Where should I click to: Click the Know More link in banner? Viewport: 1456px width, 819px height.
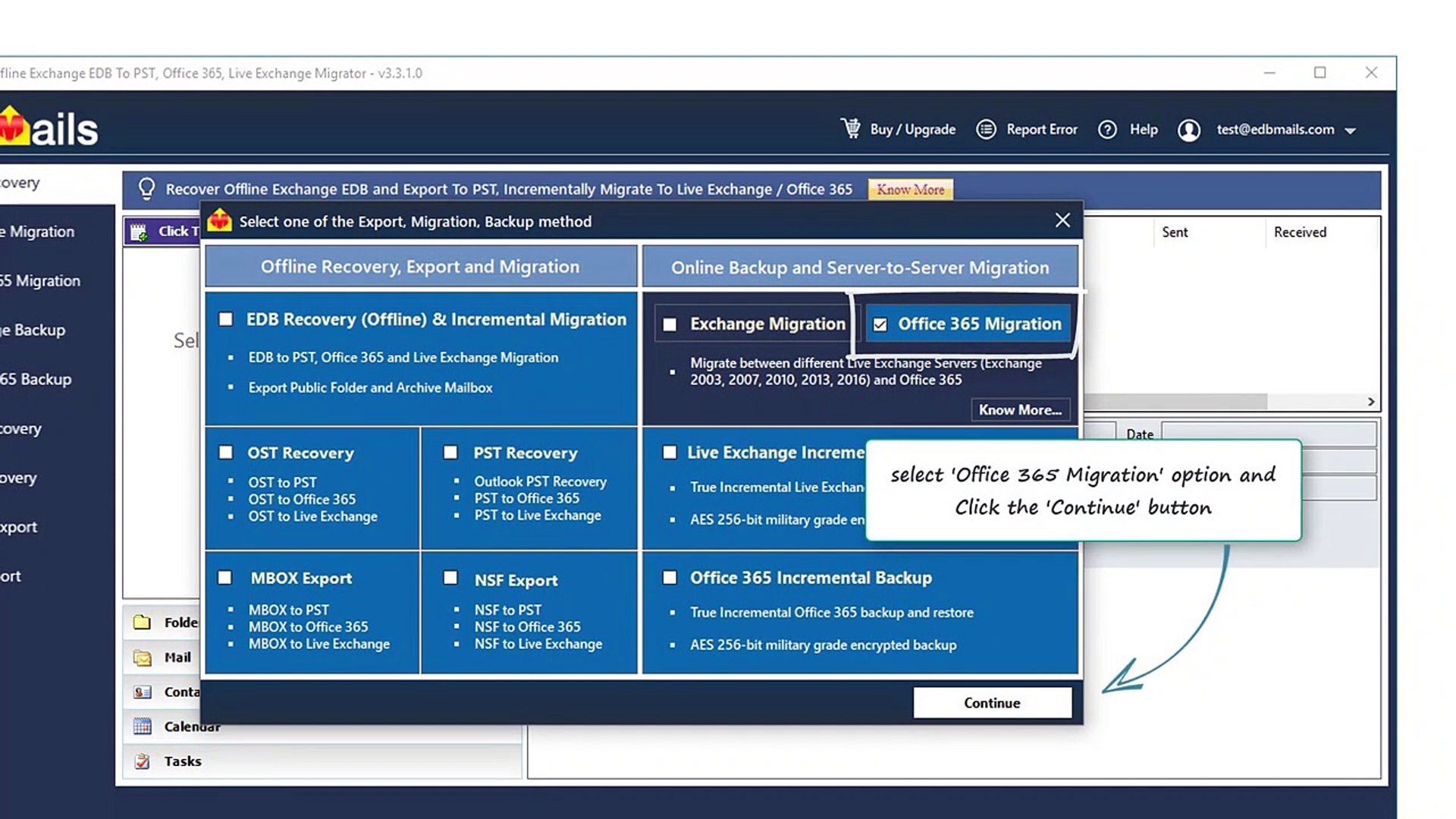910,190
